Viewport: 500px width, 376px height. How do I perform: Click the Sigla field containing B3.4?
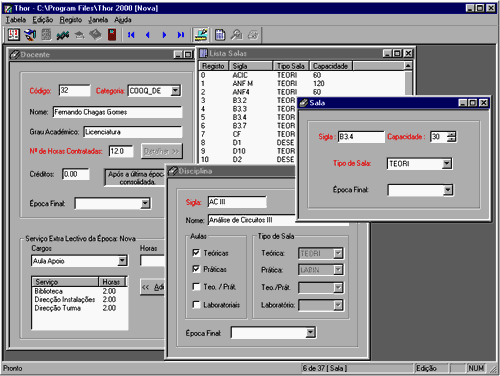(x=361, y=137)
